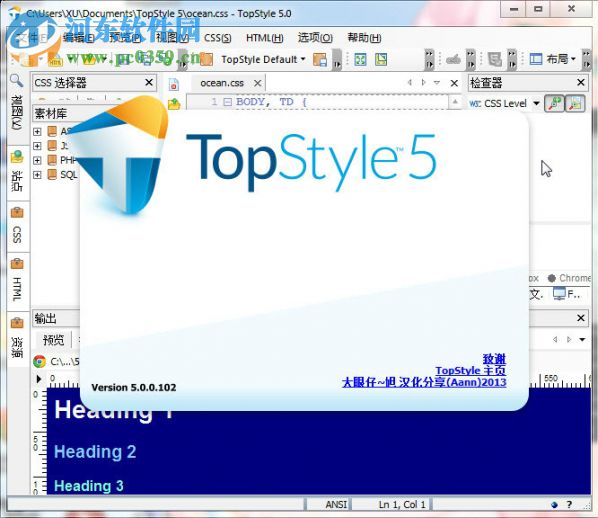The height and width of the screenshot is (518, 598).
Task: Expand the PHP library tree node
Action: coord(37,160)
